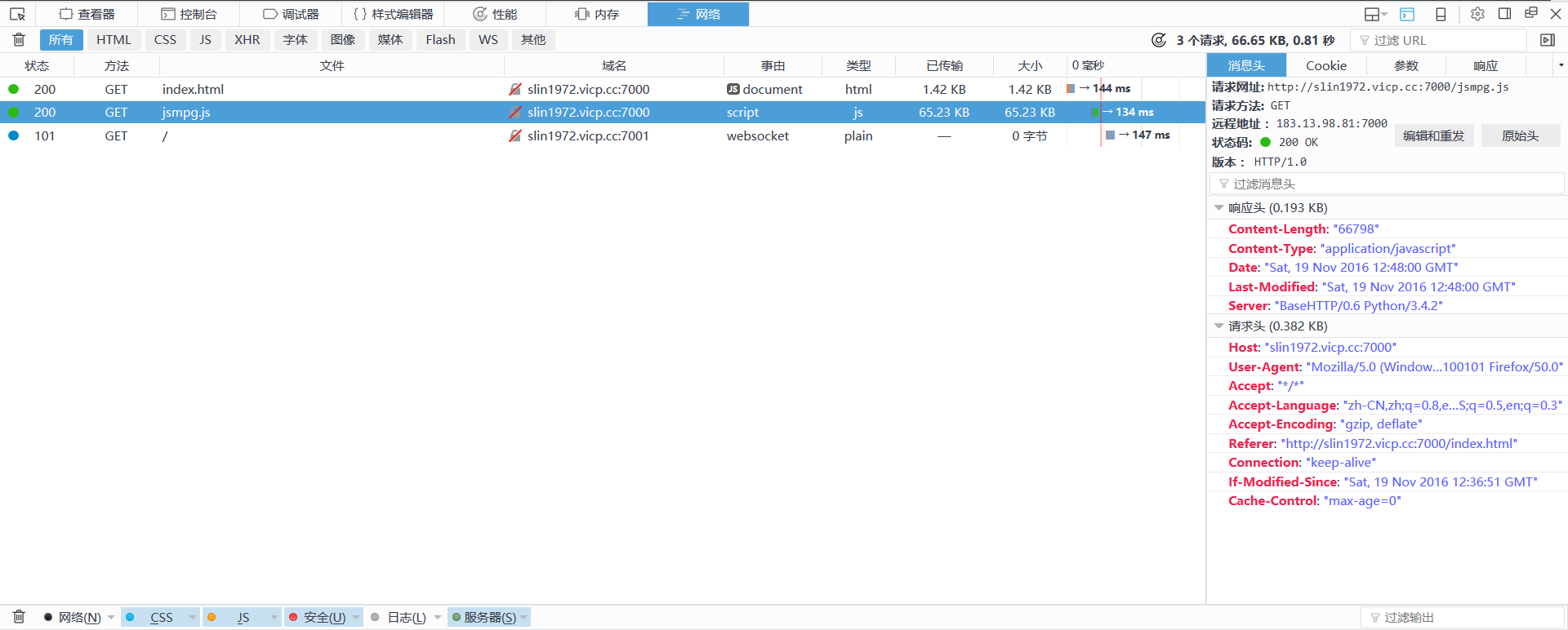Viewport: 1568px width, 630px height.
Task: Open performance analysis stopwatch icon
Action: pyautogui.click(x=1158, y=40)
